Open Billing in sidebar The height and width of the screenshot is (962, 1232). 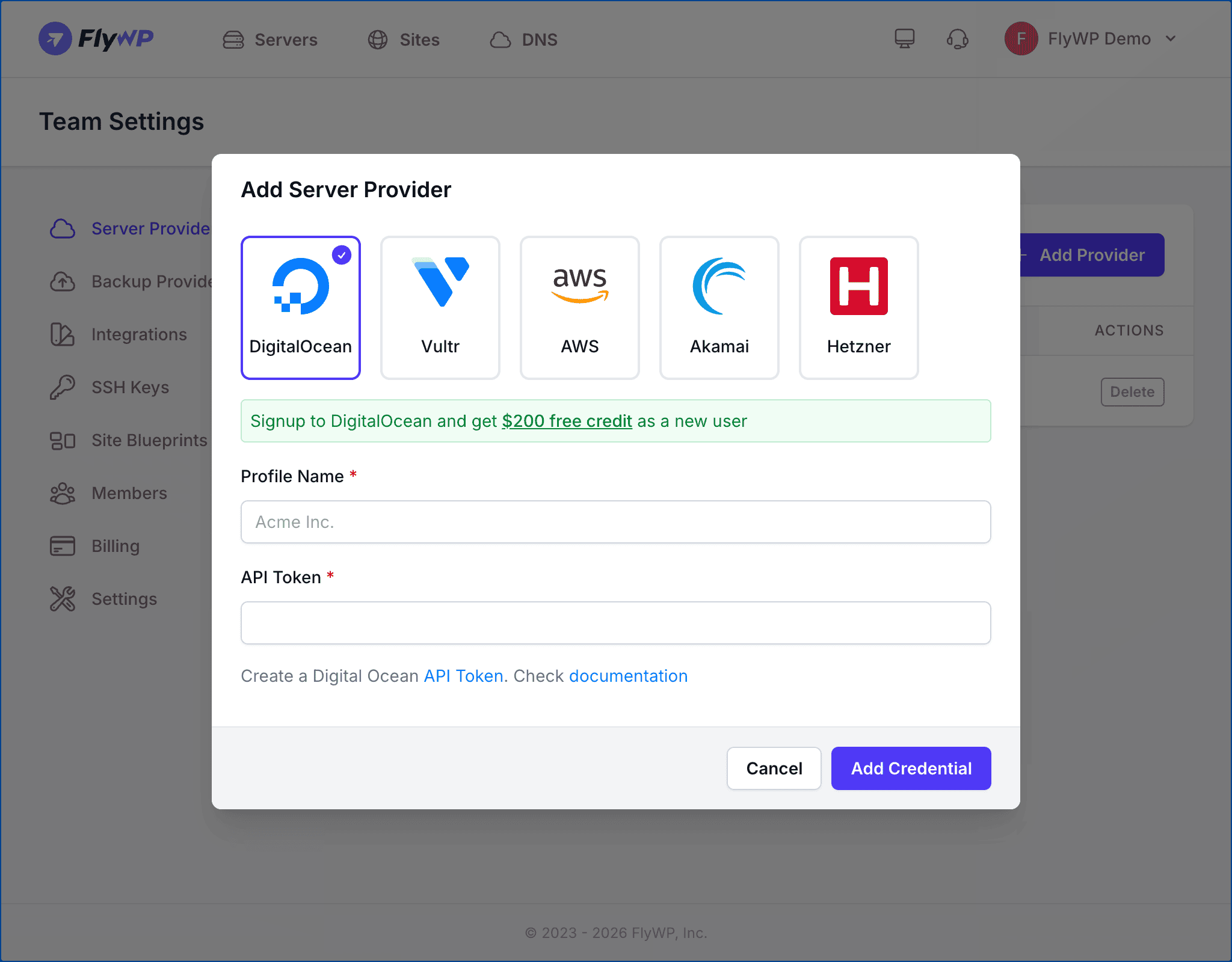click(x=94, y=546)
